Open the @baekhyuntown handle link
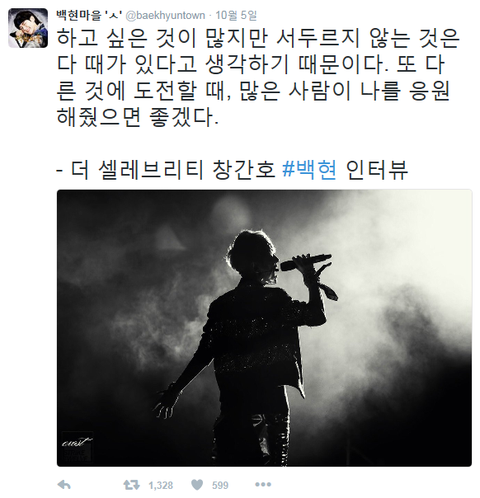 click(165, 15)
